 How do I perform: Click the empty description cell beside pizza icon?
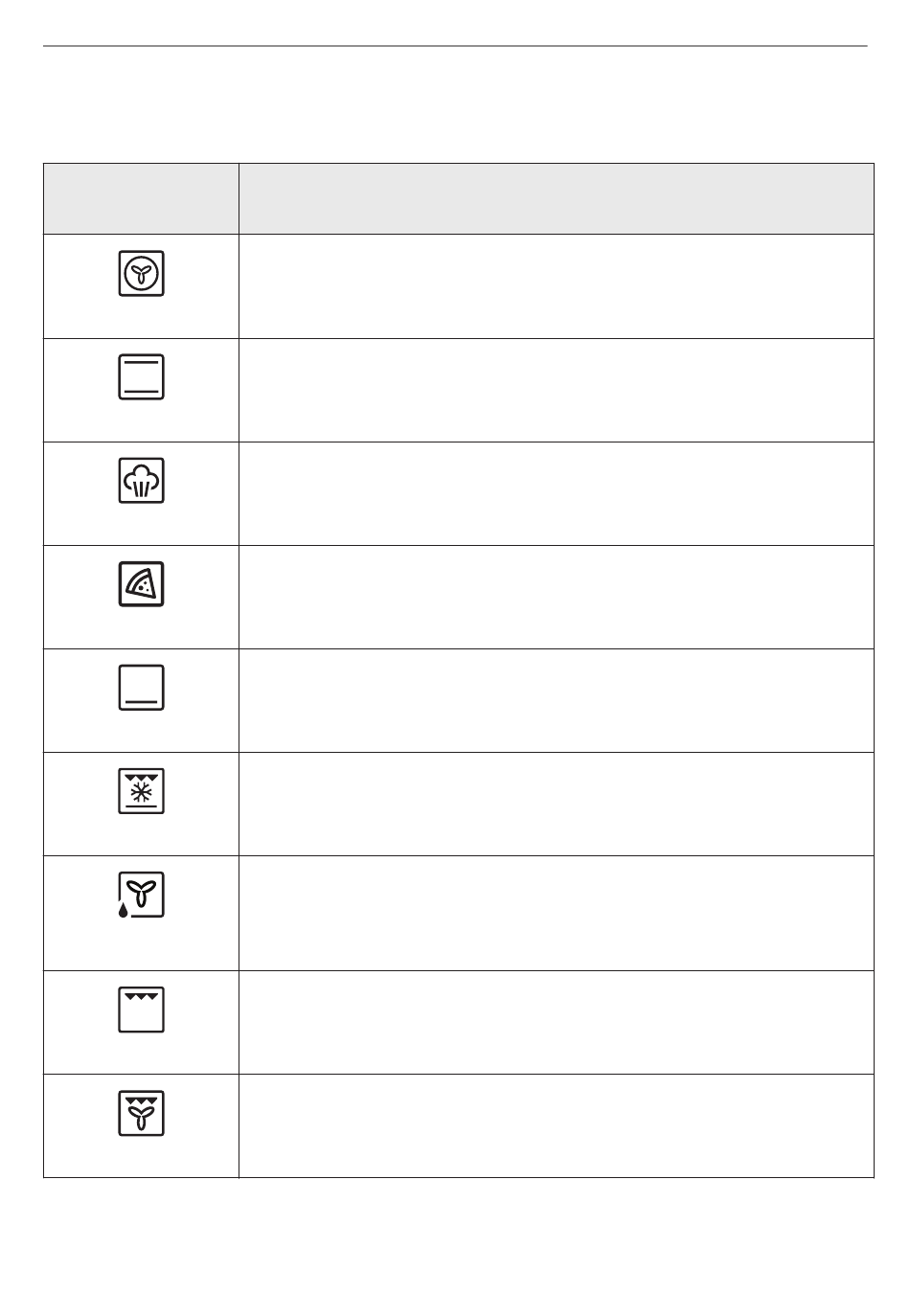pyautogui.click(x=557, y=598)
